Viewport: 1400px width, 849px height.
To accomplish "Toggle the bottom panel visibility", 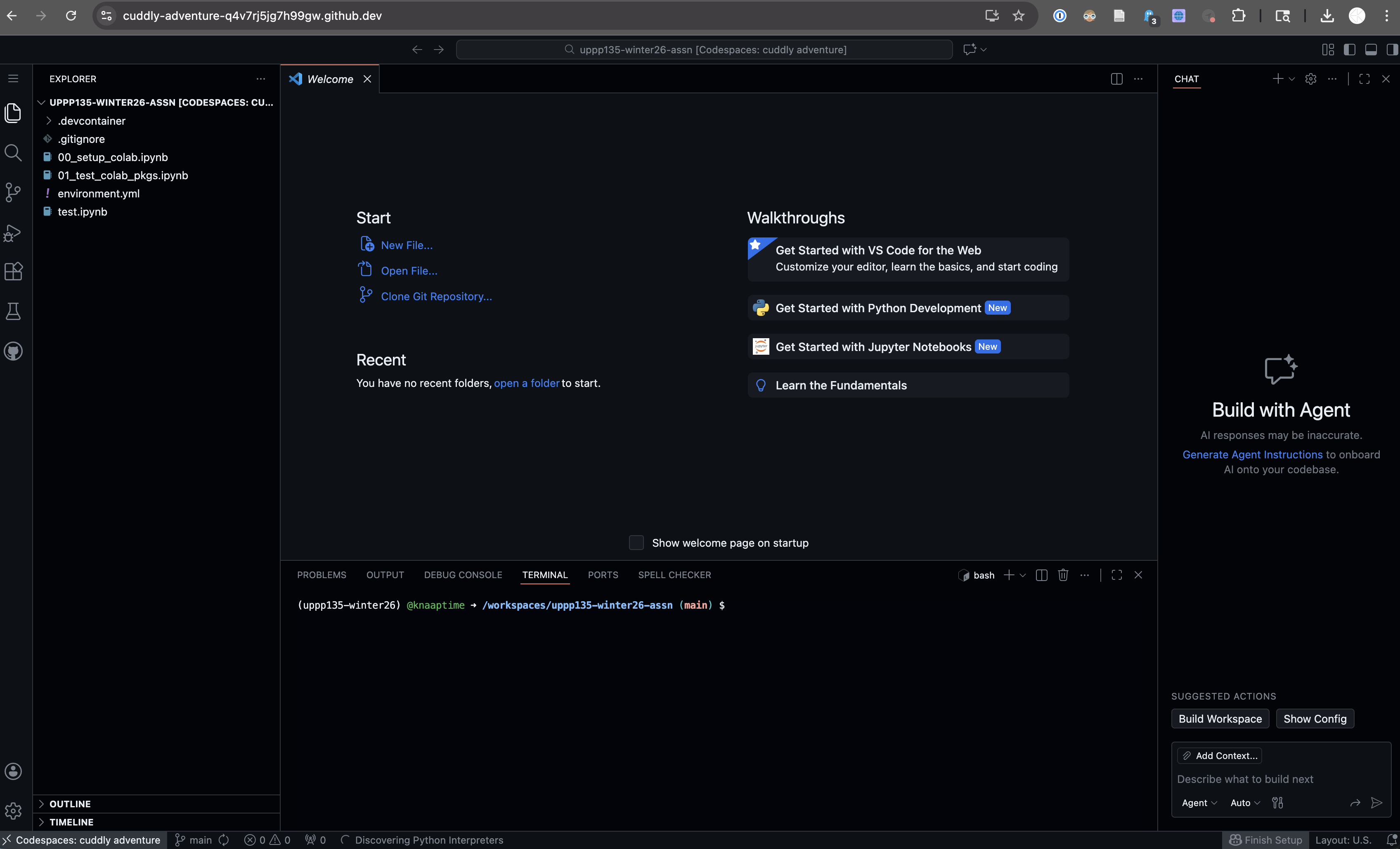I will point(1371,50).
